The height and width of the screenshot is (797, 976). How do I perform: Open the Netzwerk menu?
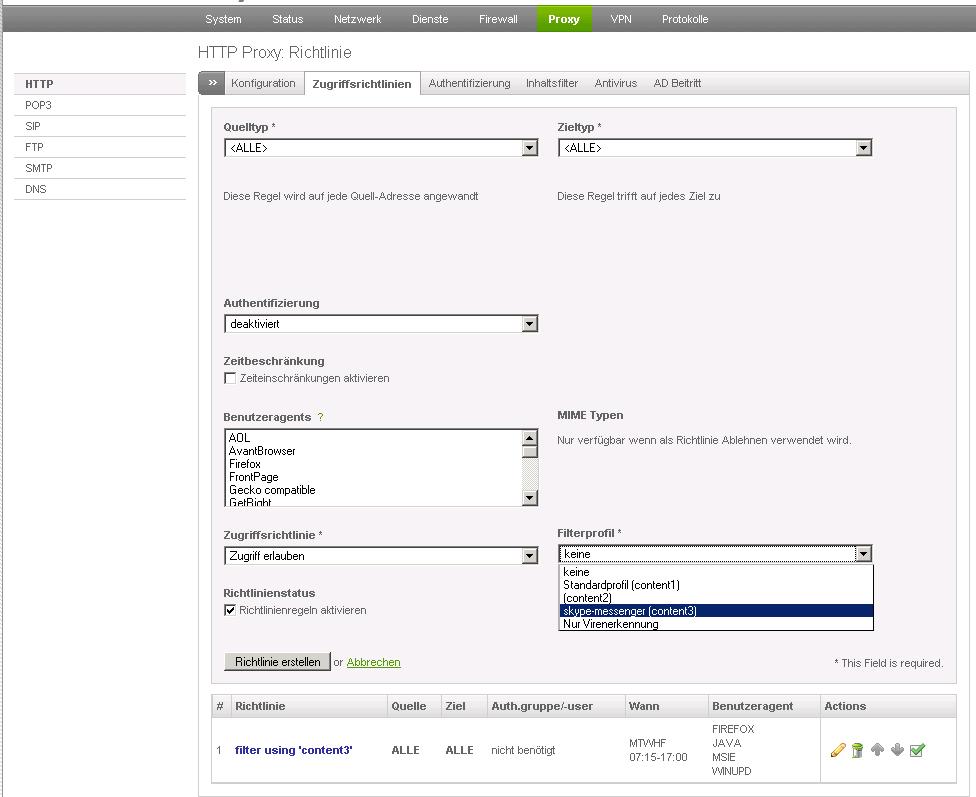[x=357, y=19]
